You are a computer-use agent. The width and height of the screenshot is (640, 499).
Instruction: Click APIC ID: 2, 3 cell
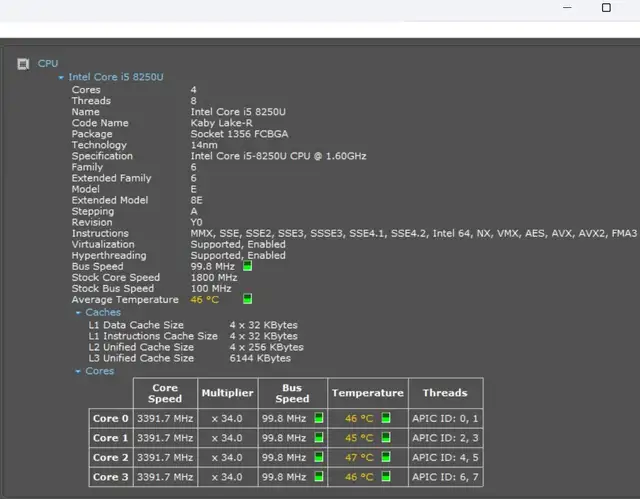pyautogui.click(x=445, y=438)
